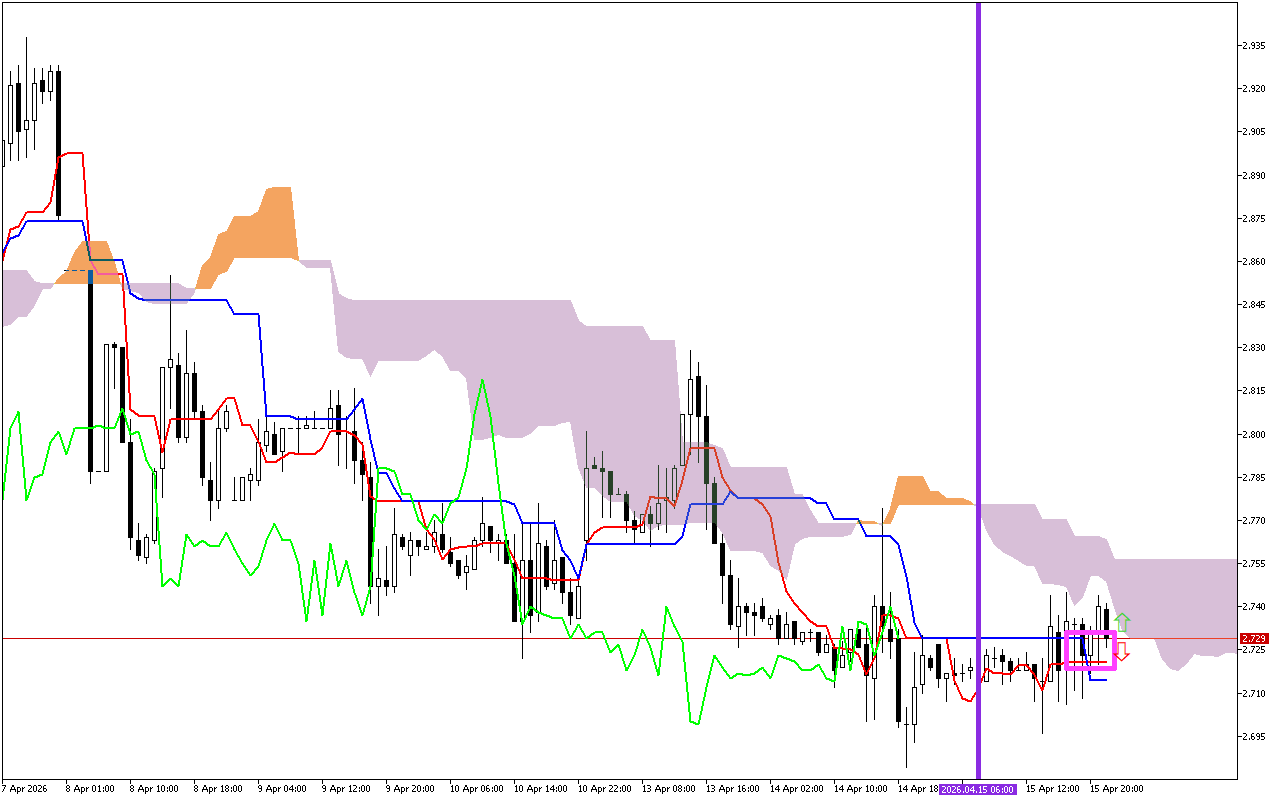Click the 10 Apr 14:00 time label
Image resolution: width=1280 pixels, height=800 pixels.
(540, 789)
